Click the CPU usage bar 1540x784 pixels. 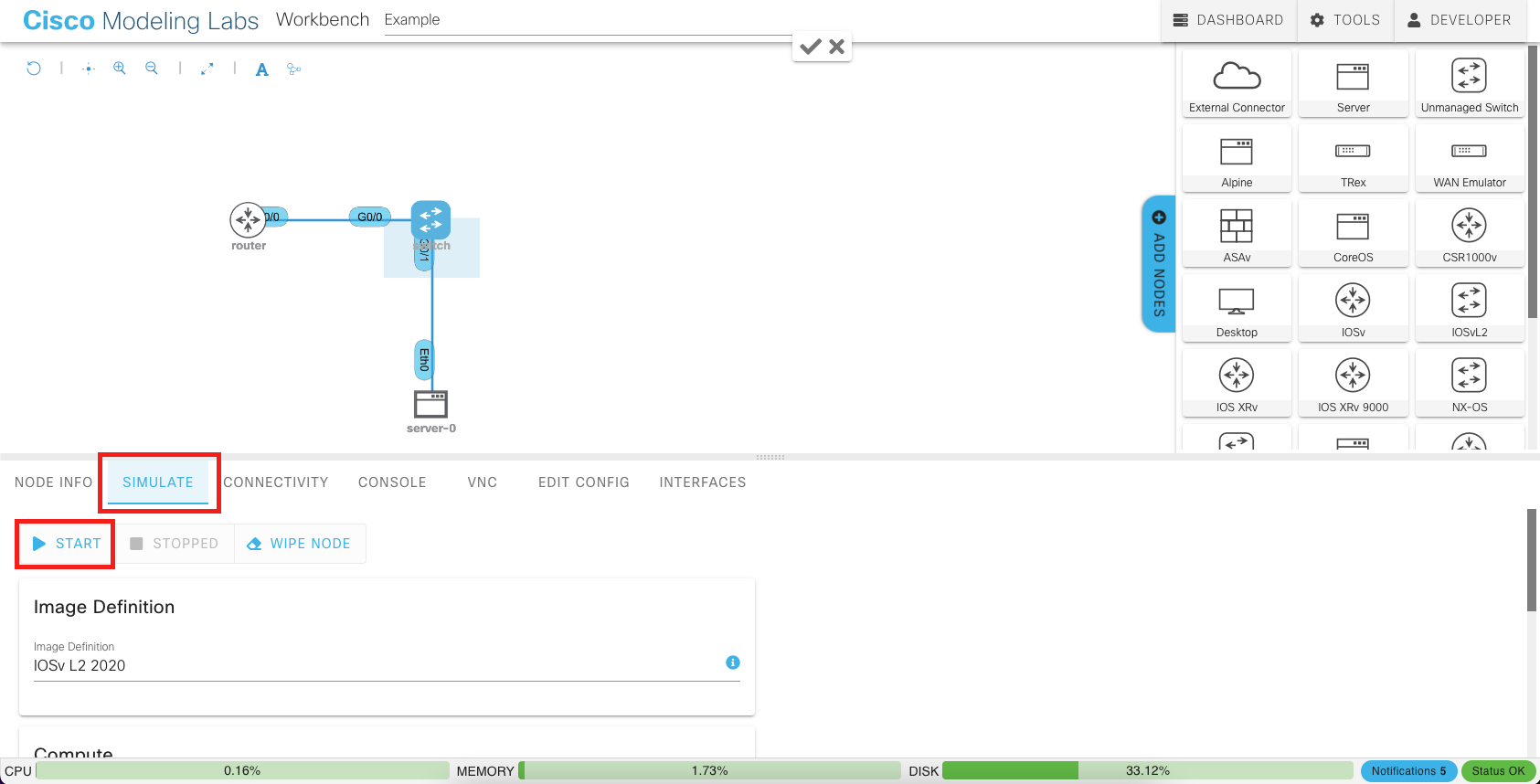[242, 771]
